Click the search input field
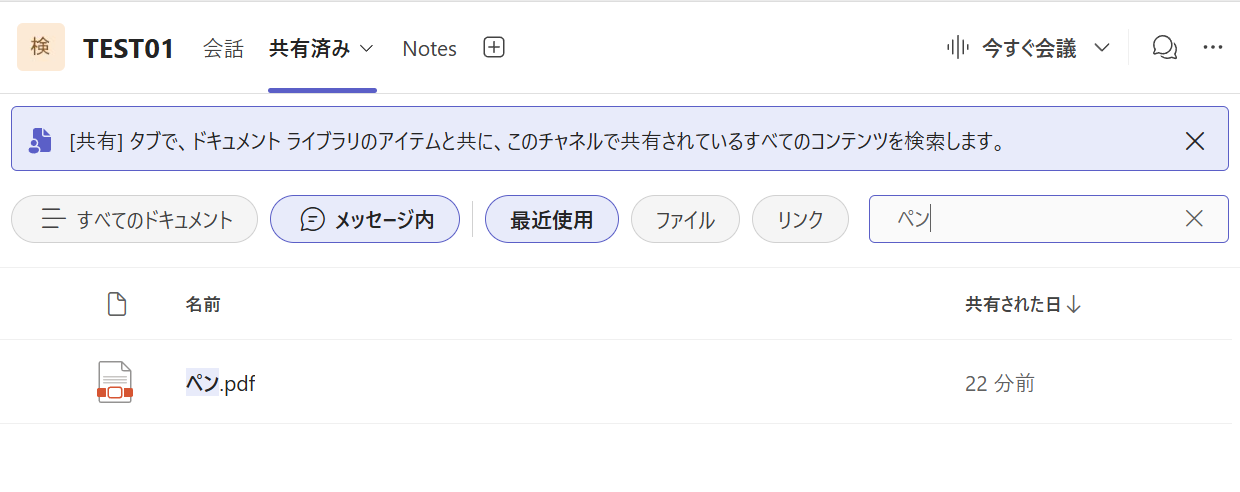Image resolution: width=1240 pixels, height=492 pixels. click(x=1030, y=219)
